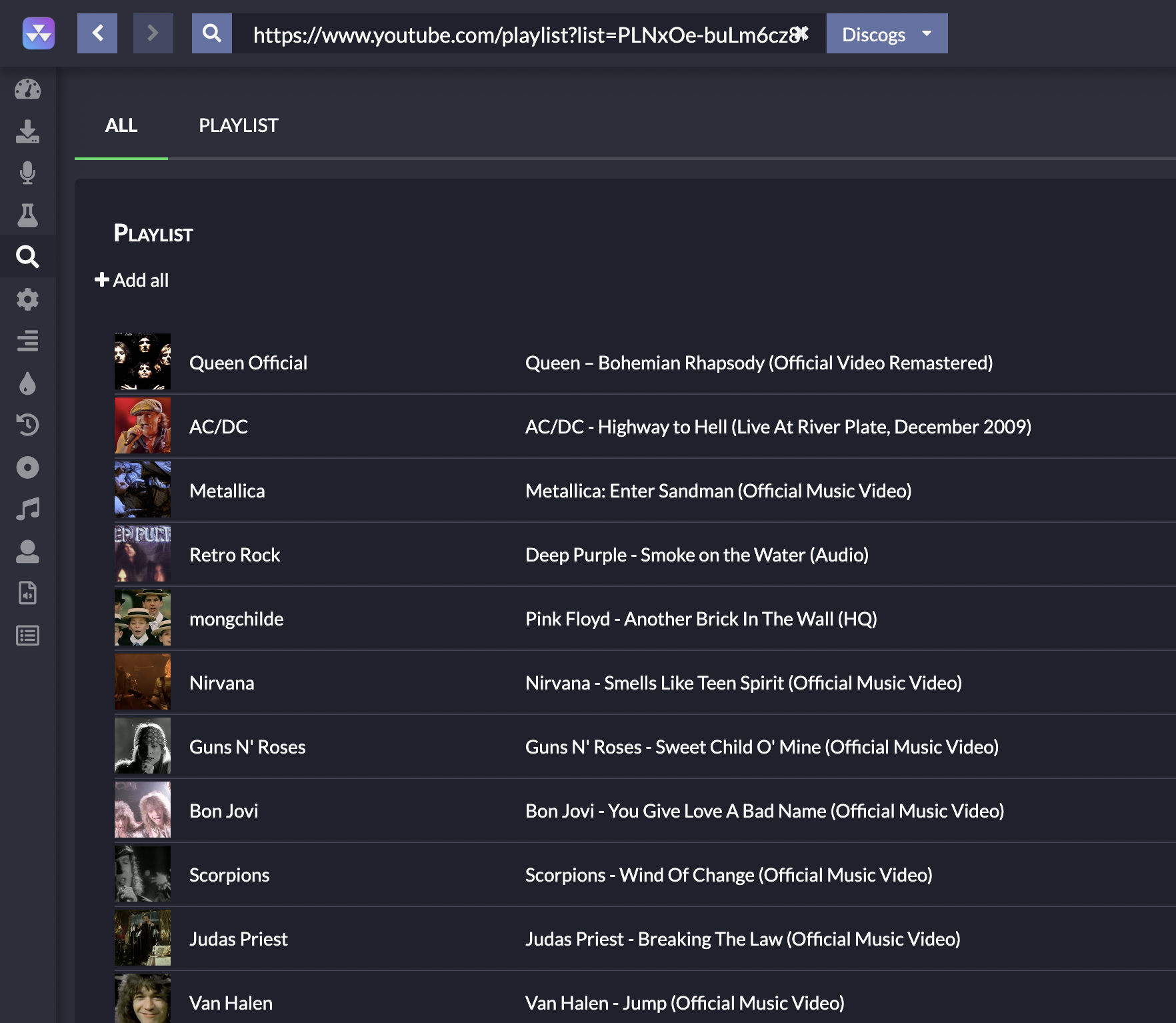
Task: Select the ALL tab
Action: point(121,125)
